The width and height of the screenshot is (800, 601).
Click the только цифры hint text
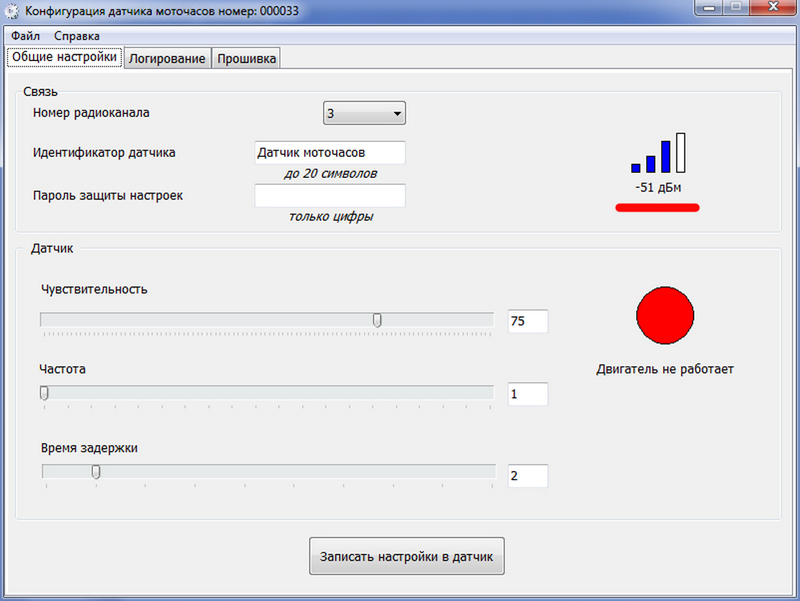(331, 217)
